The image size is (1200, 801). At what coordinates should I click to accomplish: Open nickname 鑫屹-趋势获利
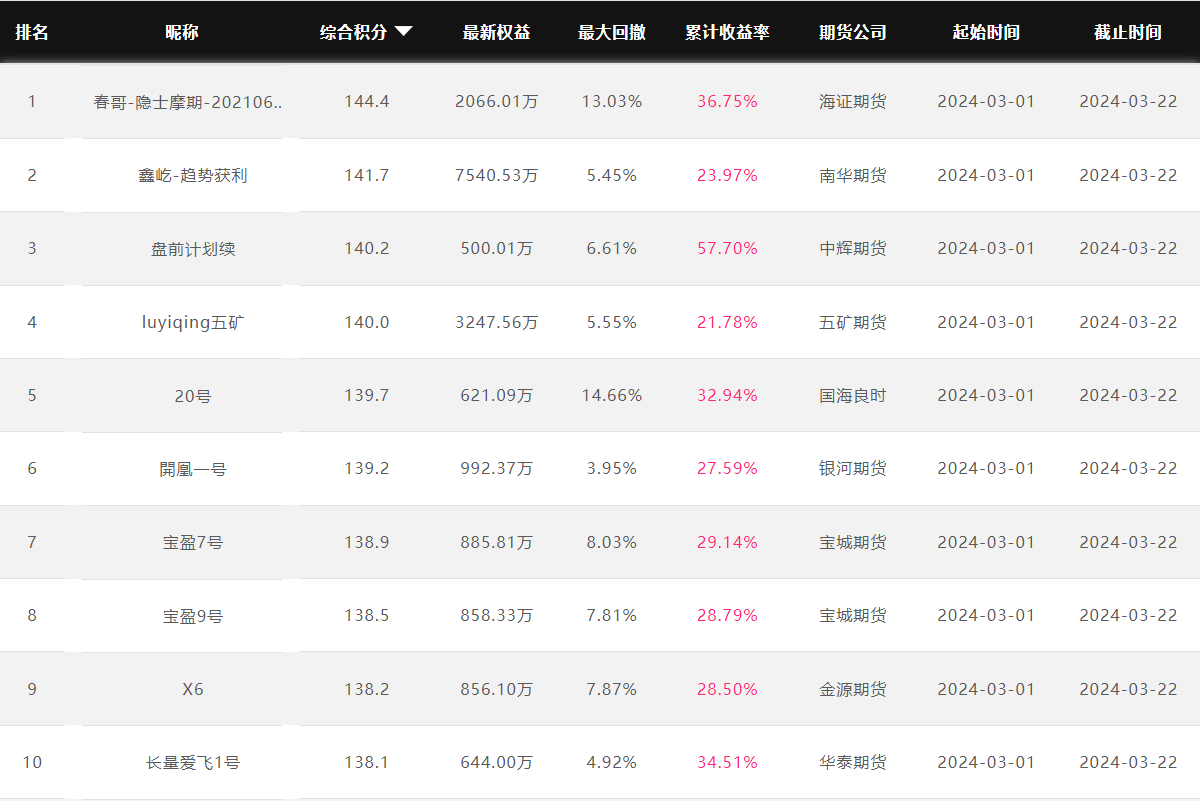[193, 175]
